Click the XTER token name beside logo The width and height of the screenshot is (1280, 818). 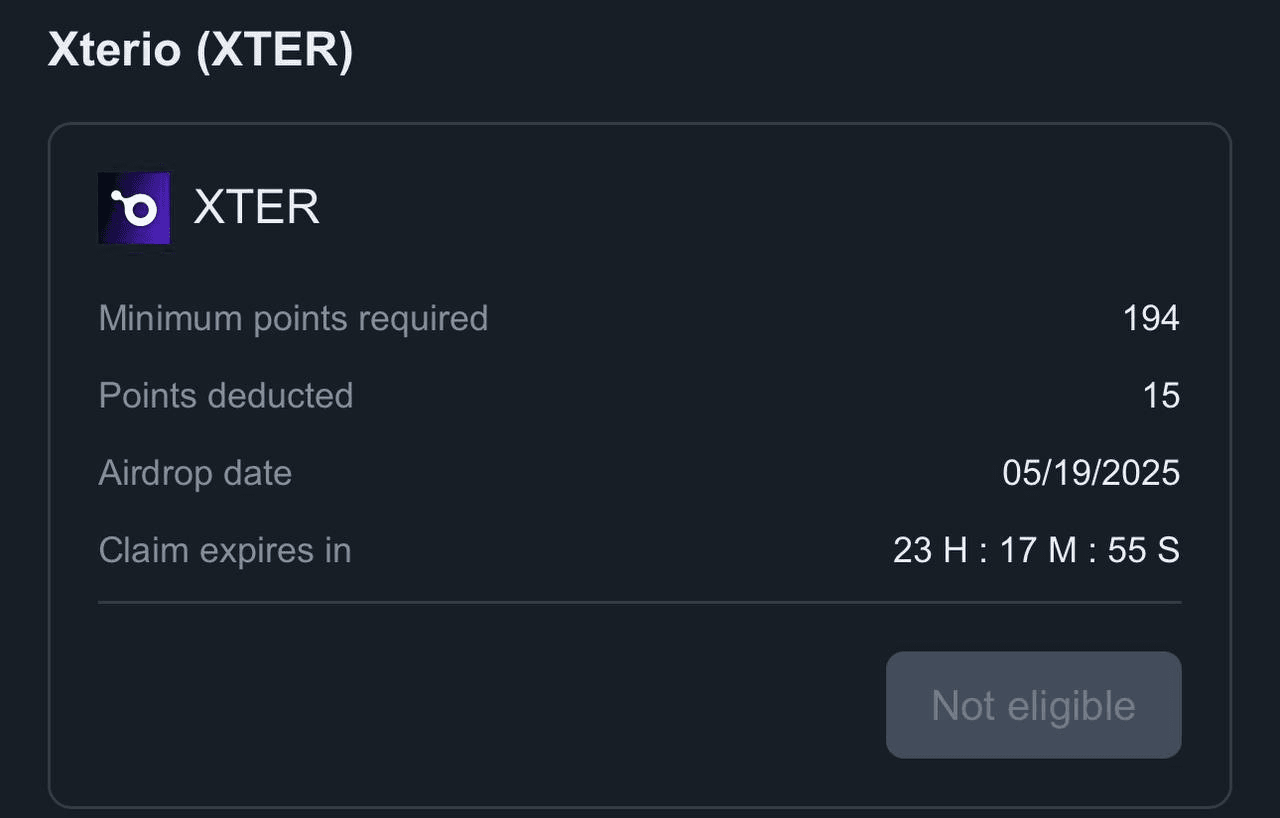pyautogui.click(x=256, y=208)
